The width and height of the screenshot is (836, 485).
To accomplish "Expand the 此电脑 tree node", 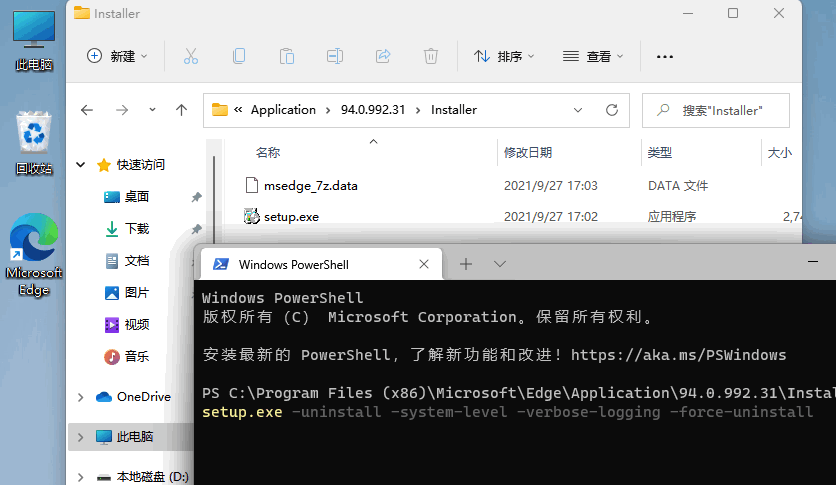I will pyautogui.click(x=81, y=437).
